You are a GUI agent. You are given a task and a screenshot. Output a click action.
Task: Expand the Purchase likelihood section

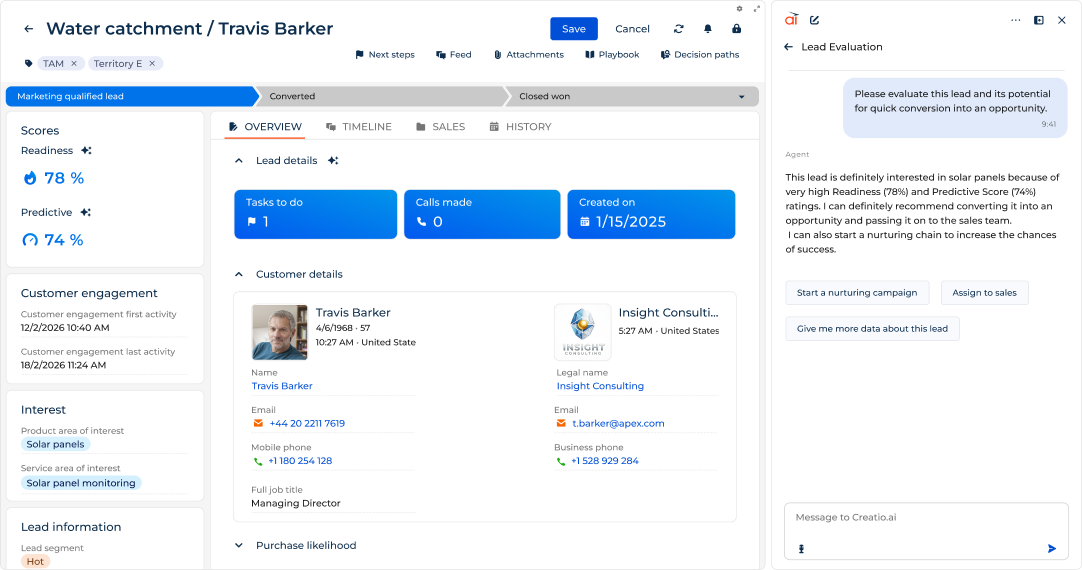tap(238, 546)
